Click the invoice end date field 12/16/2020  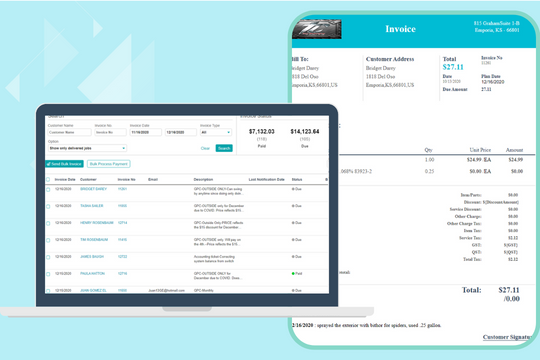tap(181, 132)
